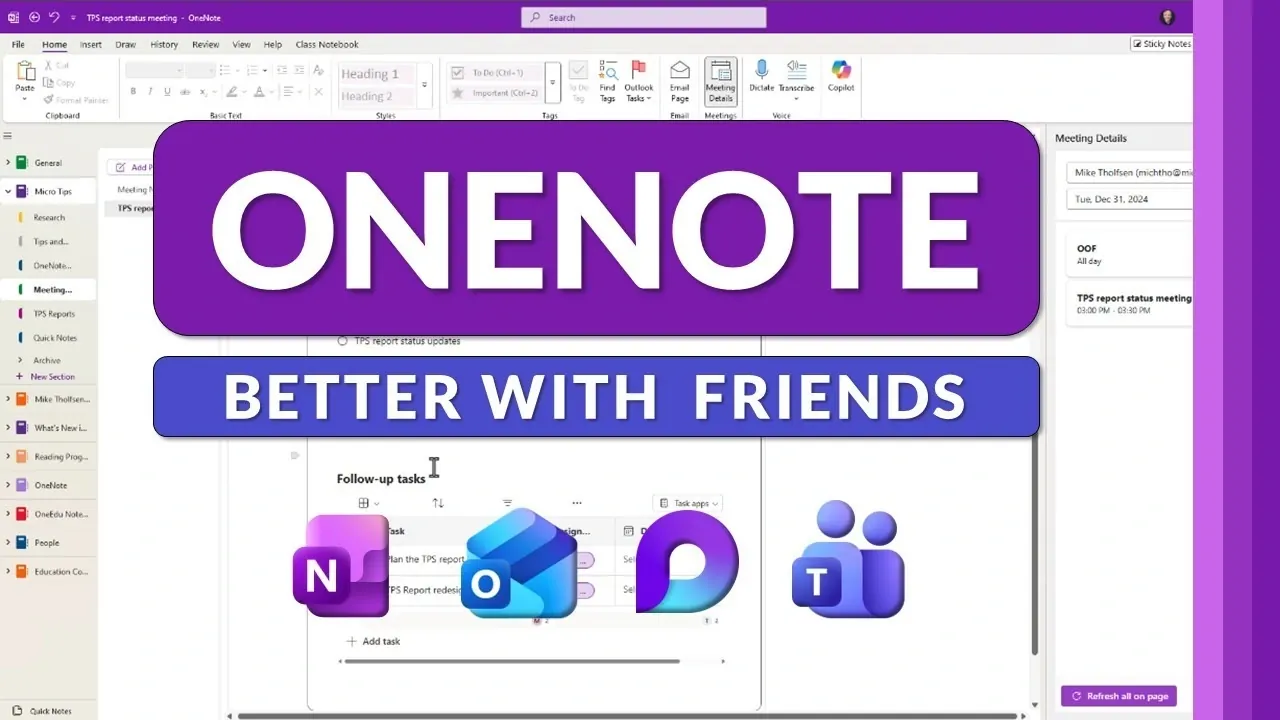Open the Draw ribbon tab

pyautogui.click(x=125, y=45)
